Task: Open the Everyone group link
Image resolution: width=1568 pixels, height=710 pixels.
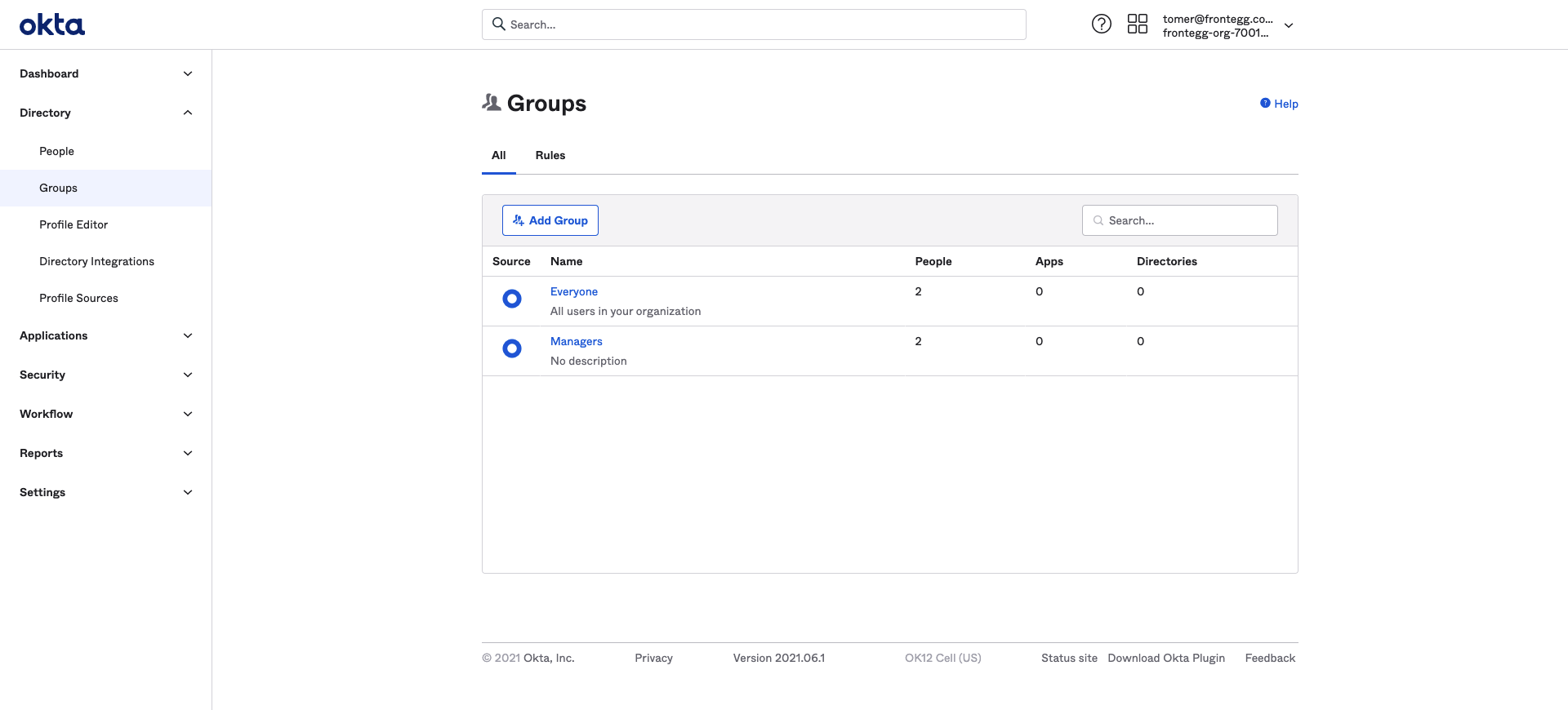Action: (x=574, y=291)
